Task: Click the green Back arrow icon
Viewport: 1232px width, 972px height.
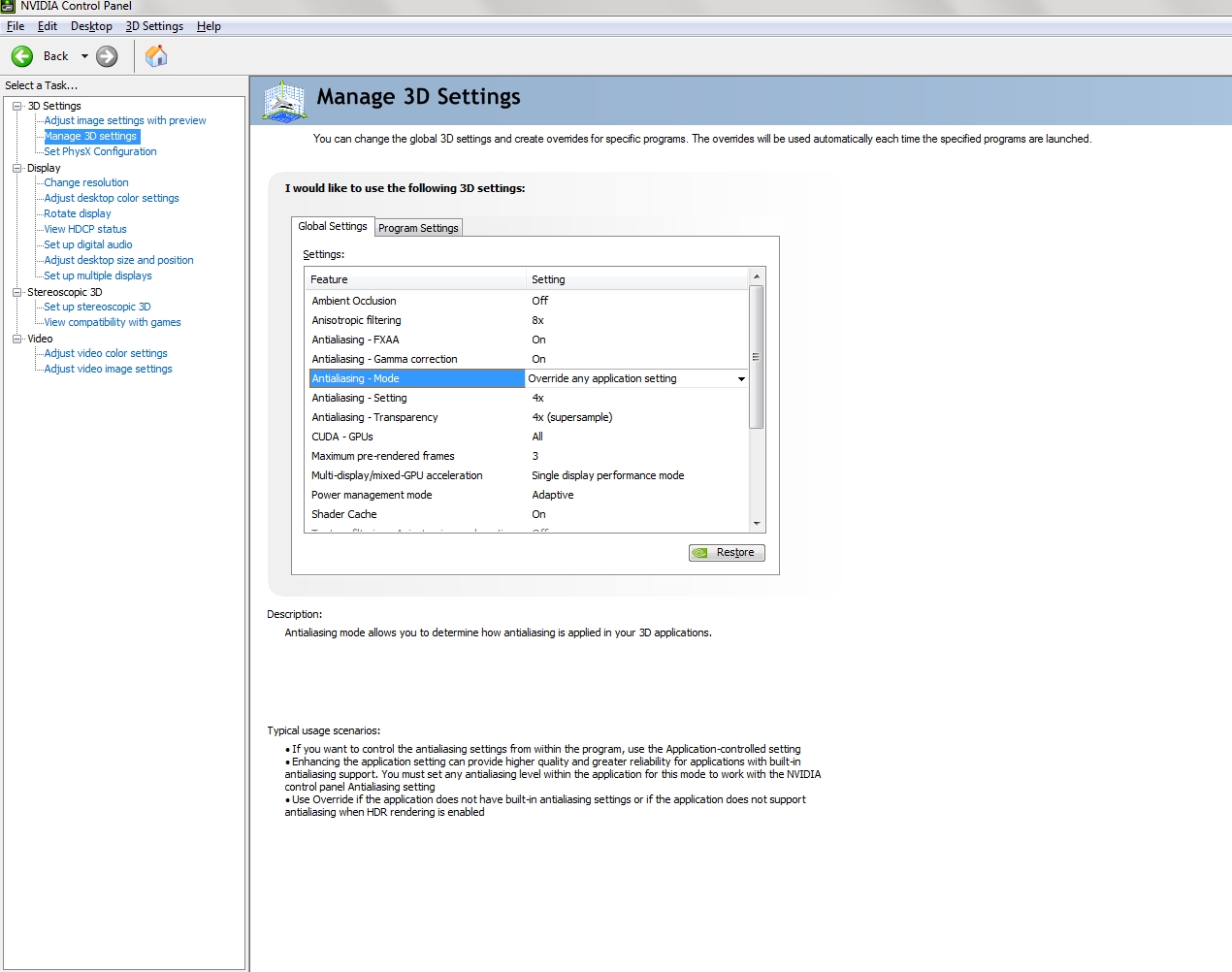Action: click(22, 56)
